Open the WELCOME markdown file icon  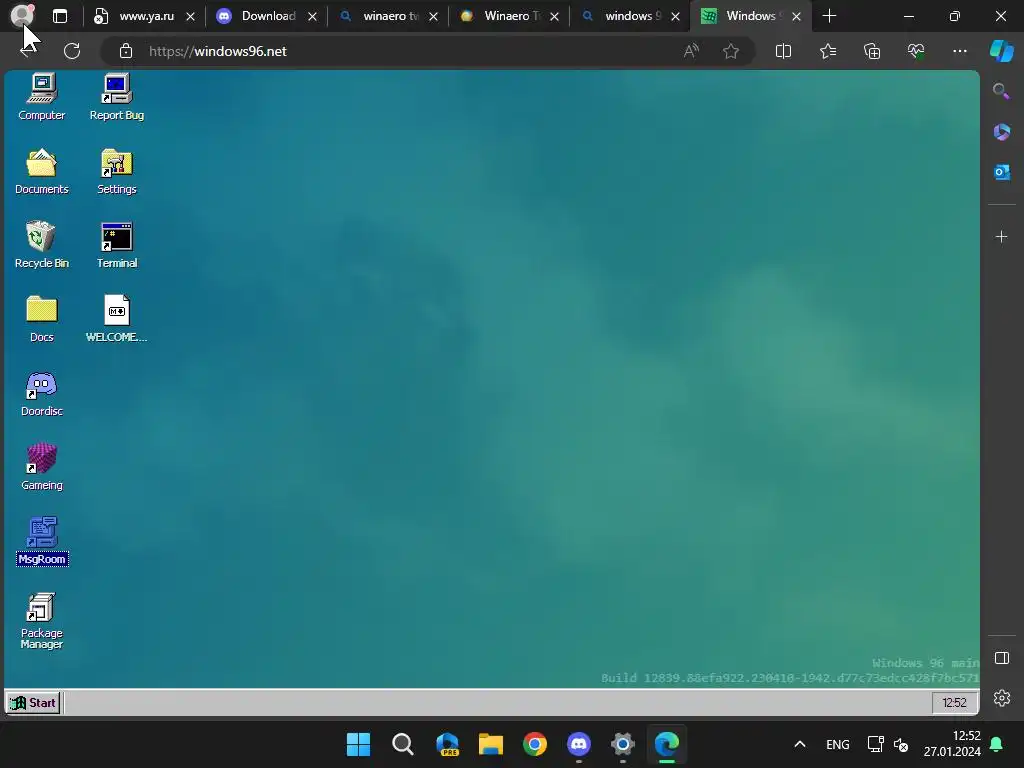[117, 319]
